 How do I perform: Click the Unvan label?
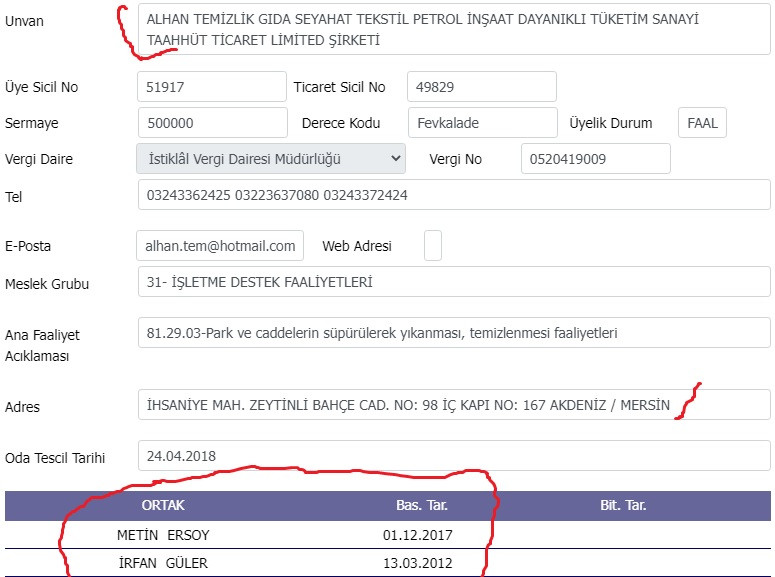(24, 21)
